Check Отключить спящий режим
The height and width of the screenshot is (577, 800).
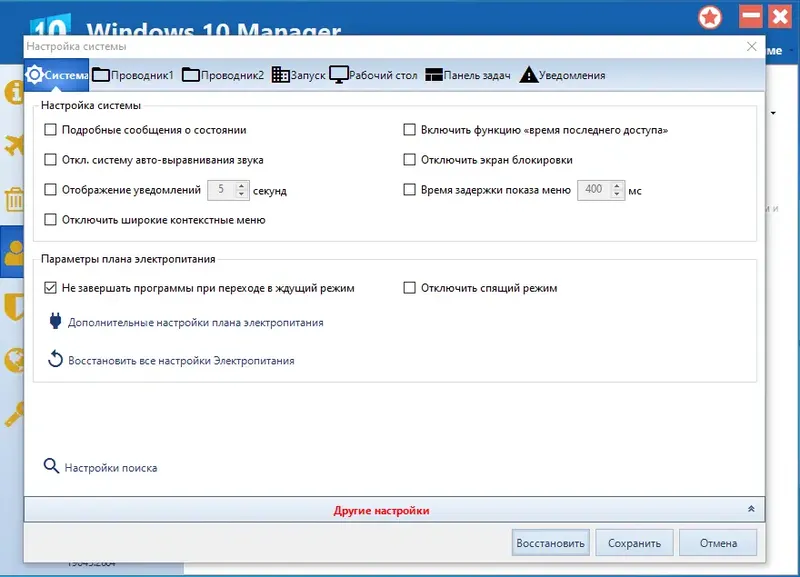pos(409,288)
